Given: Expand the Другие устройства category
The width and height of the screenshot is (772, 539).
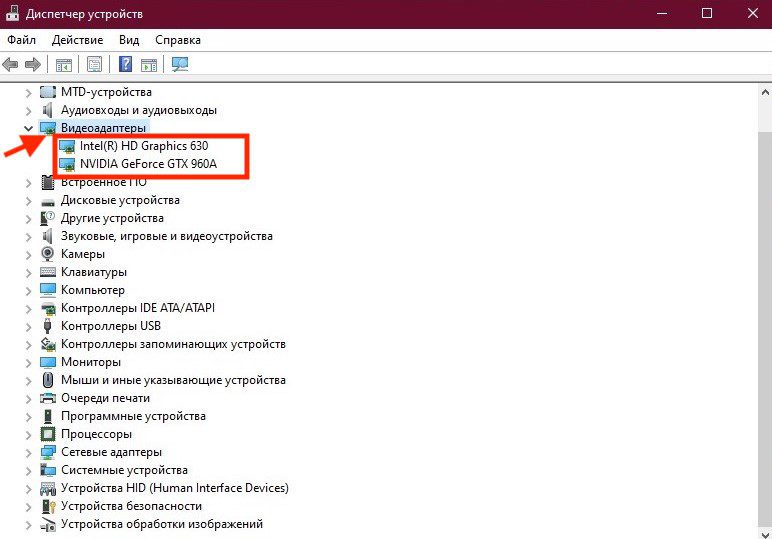Looking at the screenshot, I should 29,219.
